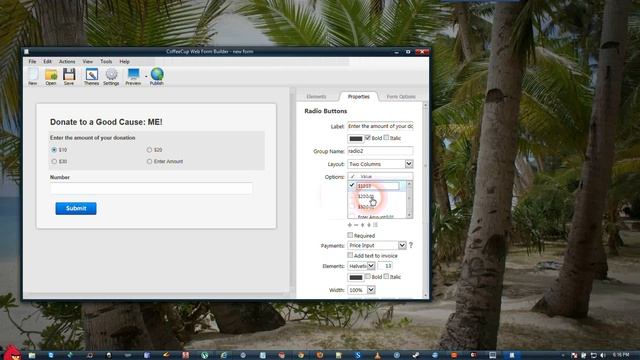This screenshot has height=360, width=640.
Task: Click the Group Name field with radio2
Action: pos(380,151)
